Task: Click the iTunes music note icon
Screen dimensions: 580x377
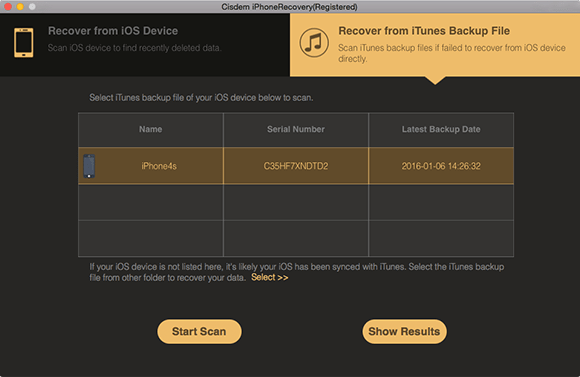Action: [314, 43]
